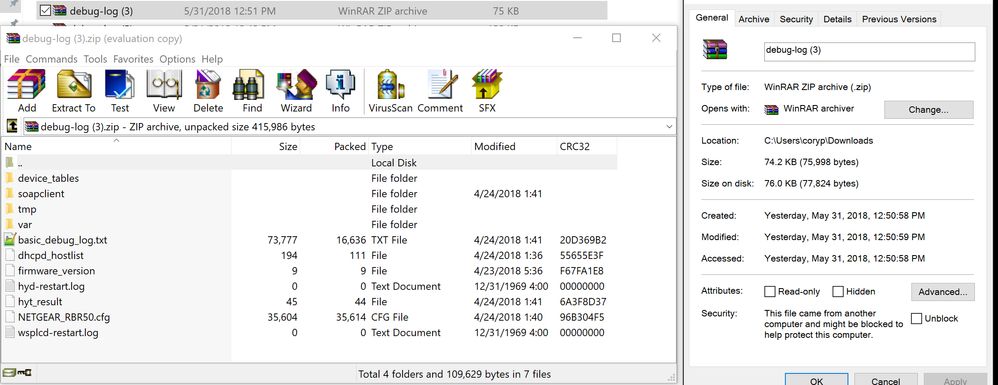
Task: Open the Commands menu
Action: pyautogui.click(x=52, y=59)
